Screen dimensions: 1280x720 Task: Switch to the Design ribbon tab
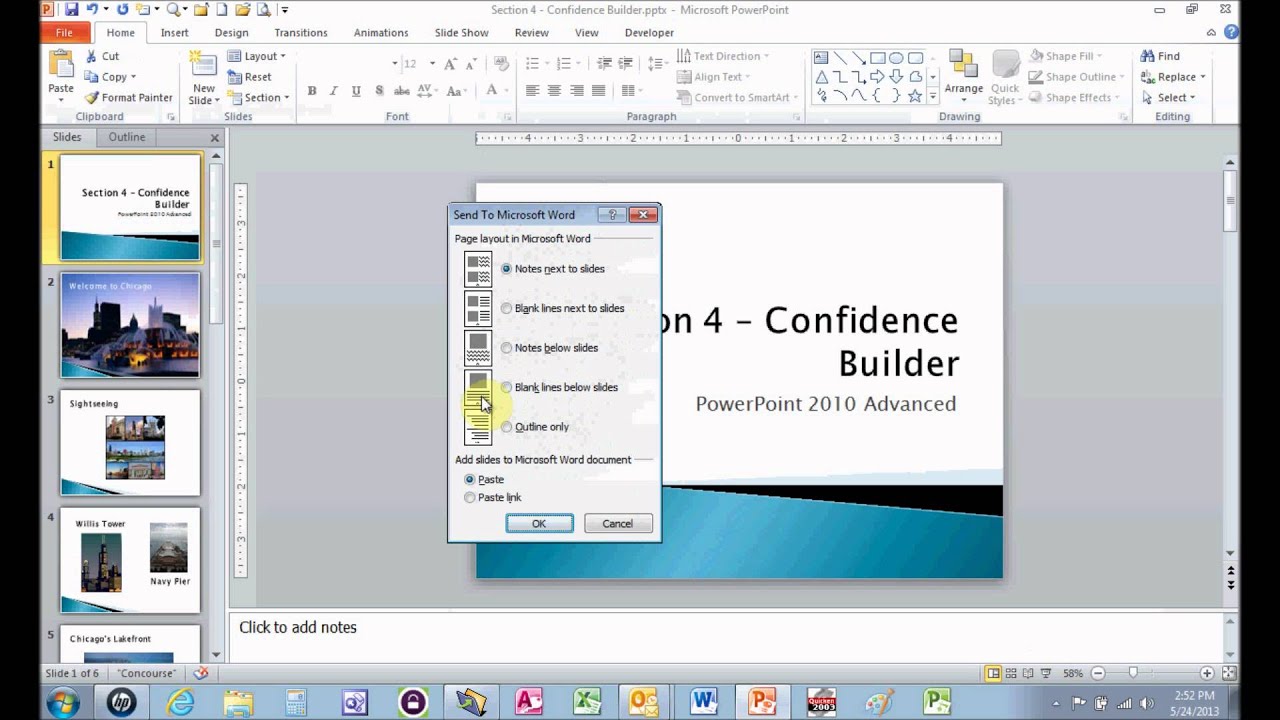(231, 33)
